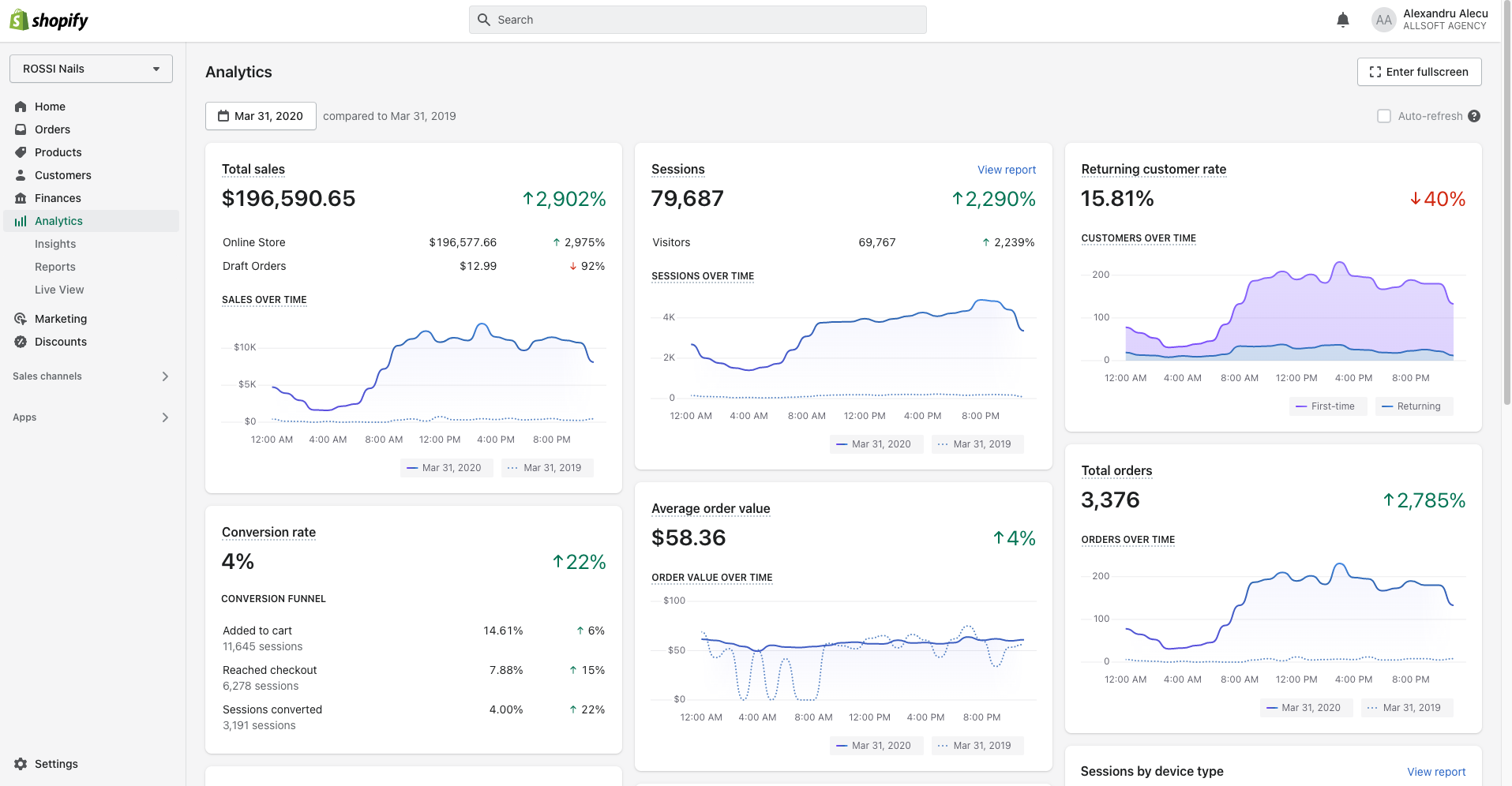Open the notifications bell
The height and width of the screenshot is (786, 1512).
coord(1342,20)
